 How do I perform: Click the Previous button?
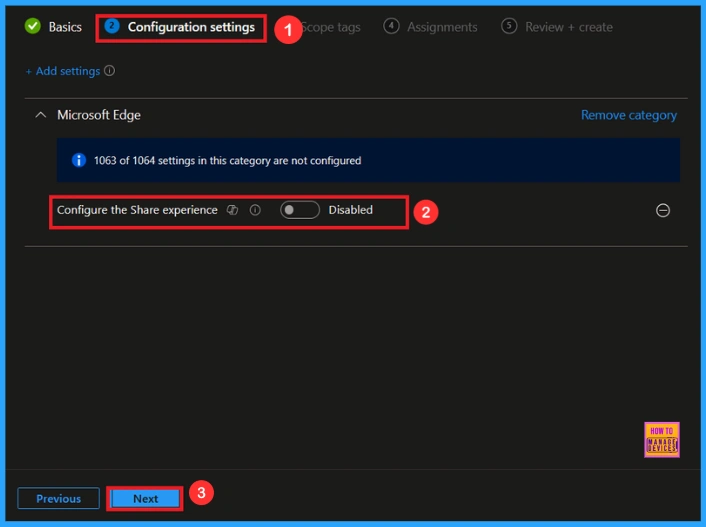[59, 499]
